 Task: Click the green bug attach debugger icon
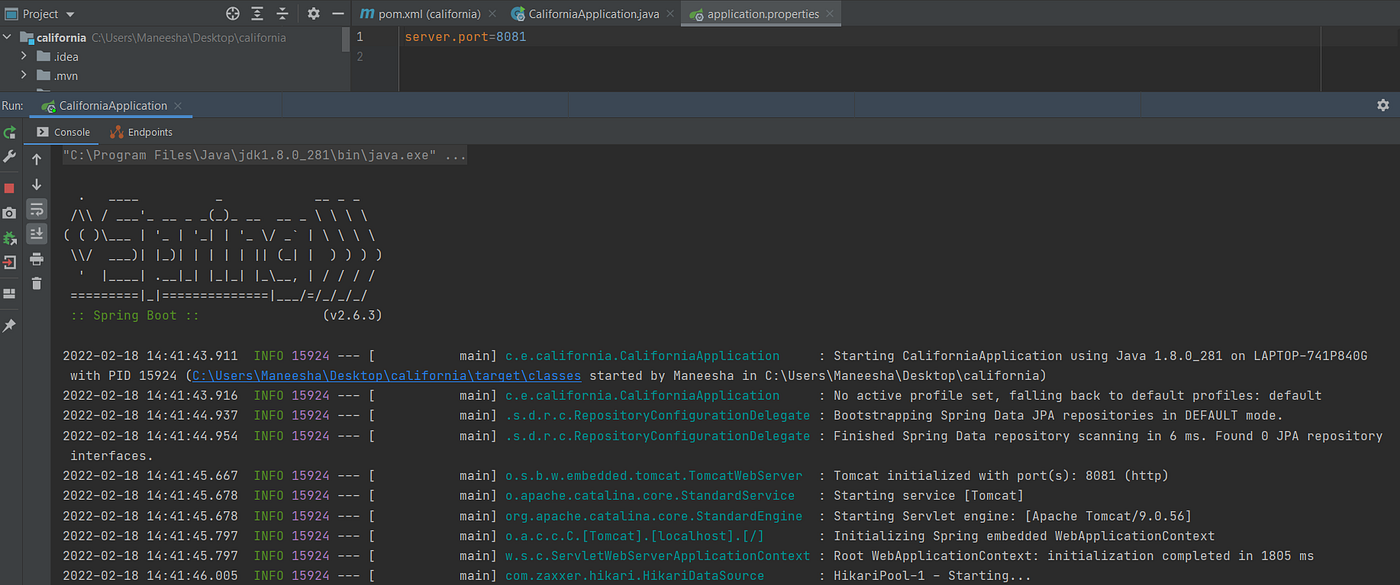pyautogui.click(x=9, y=238)
